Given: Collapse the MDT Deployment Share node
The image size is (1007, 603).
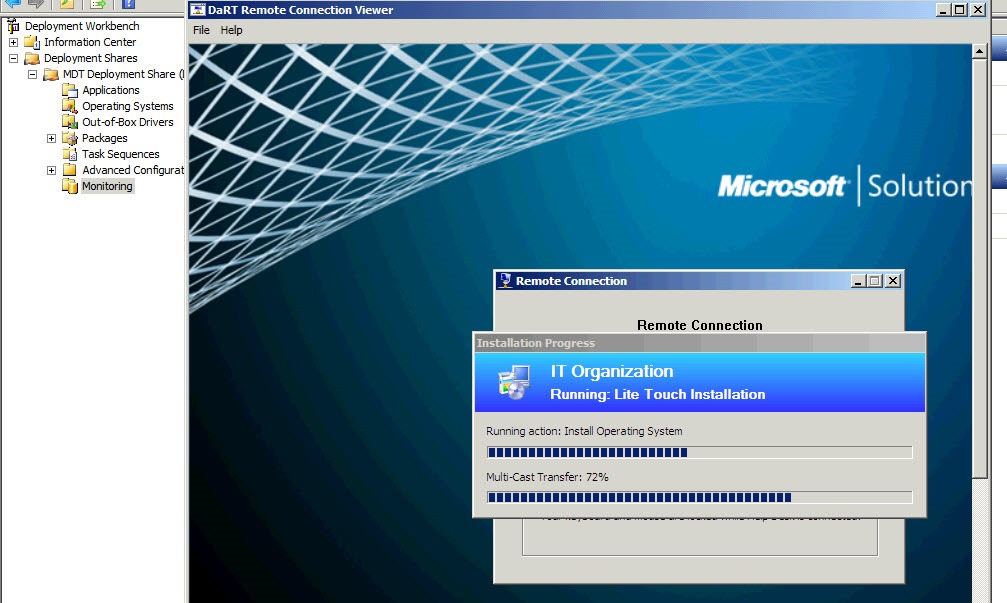Looking at the screenshot, I should [32, 74].
